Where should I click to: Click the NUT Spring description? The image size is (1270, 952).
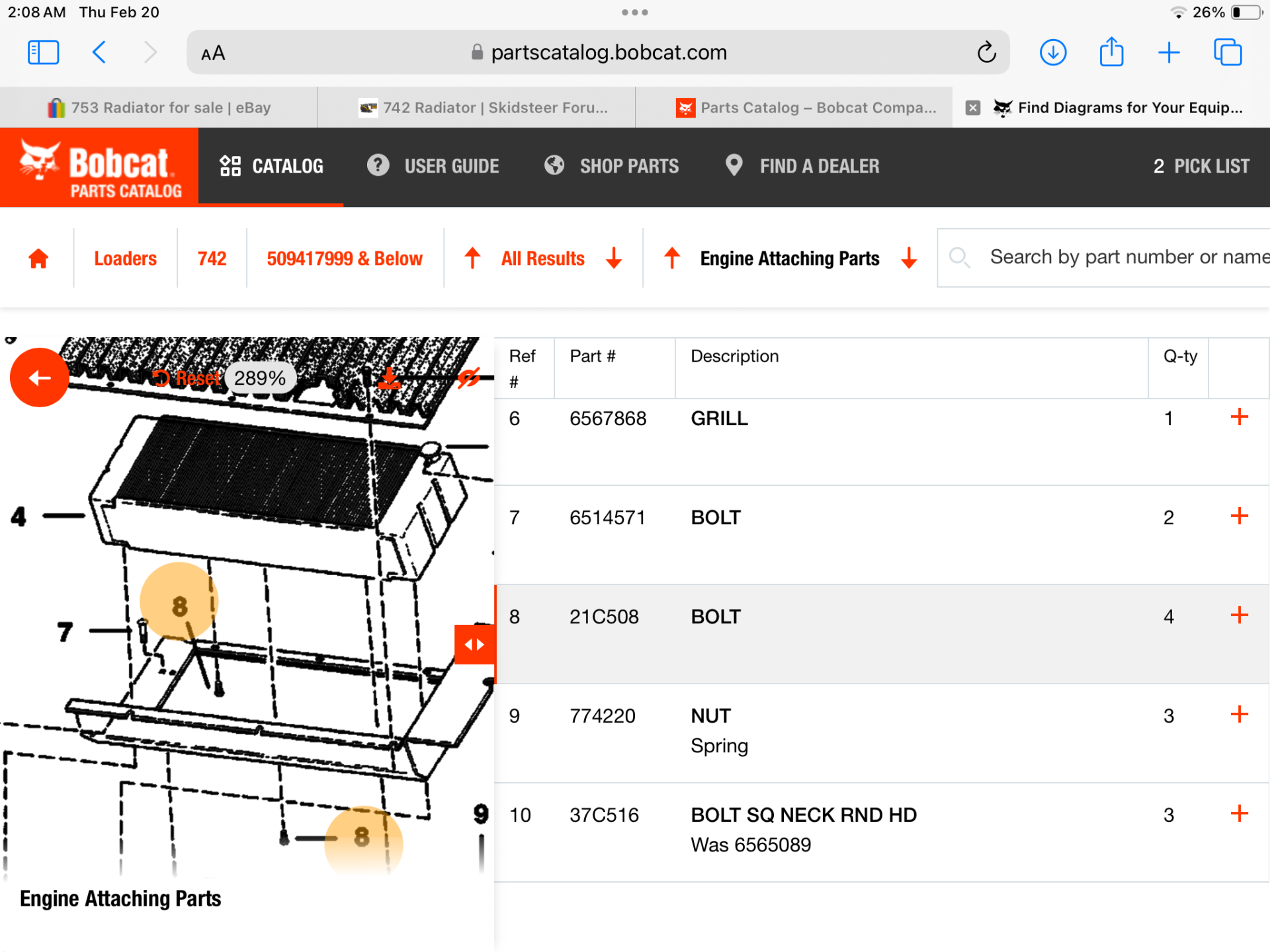tap(719, 731)
